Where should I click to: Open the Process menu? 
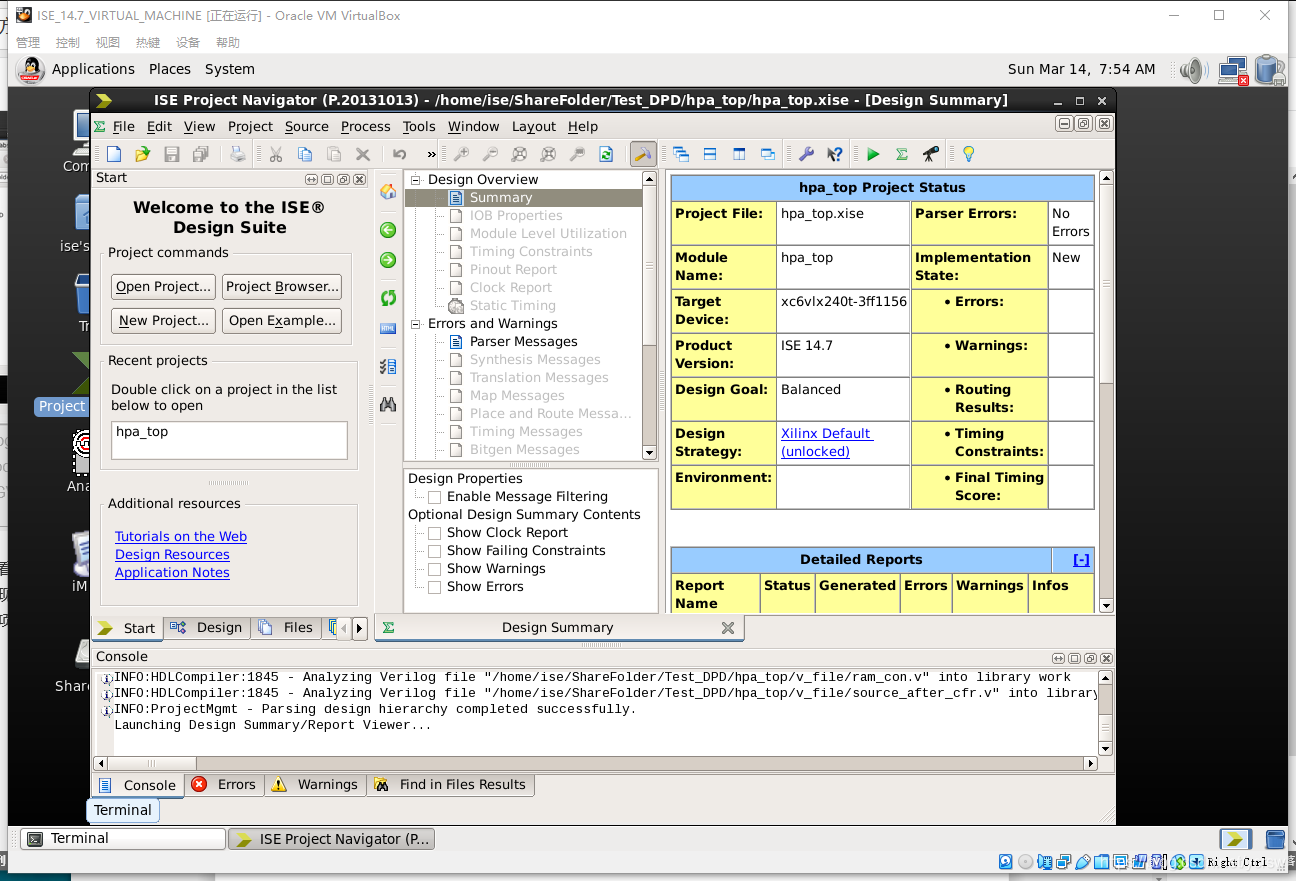coord(365,126)
